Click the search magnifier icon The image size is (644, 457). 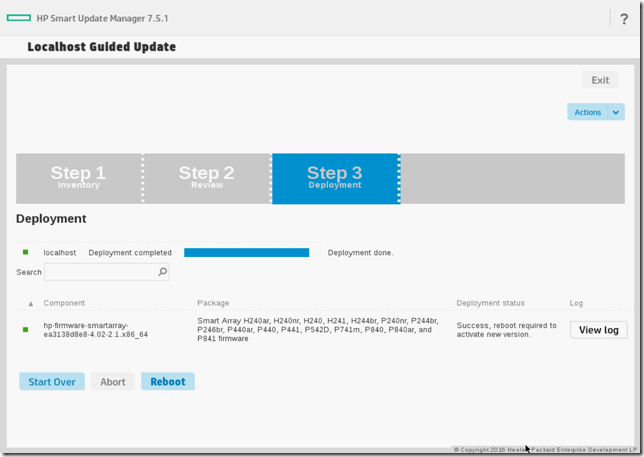163,272
